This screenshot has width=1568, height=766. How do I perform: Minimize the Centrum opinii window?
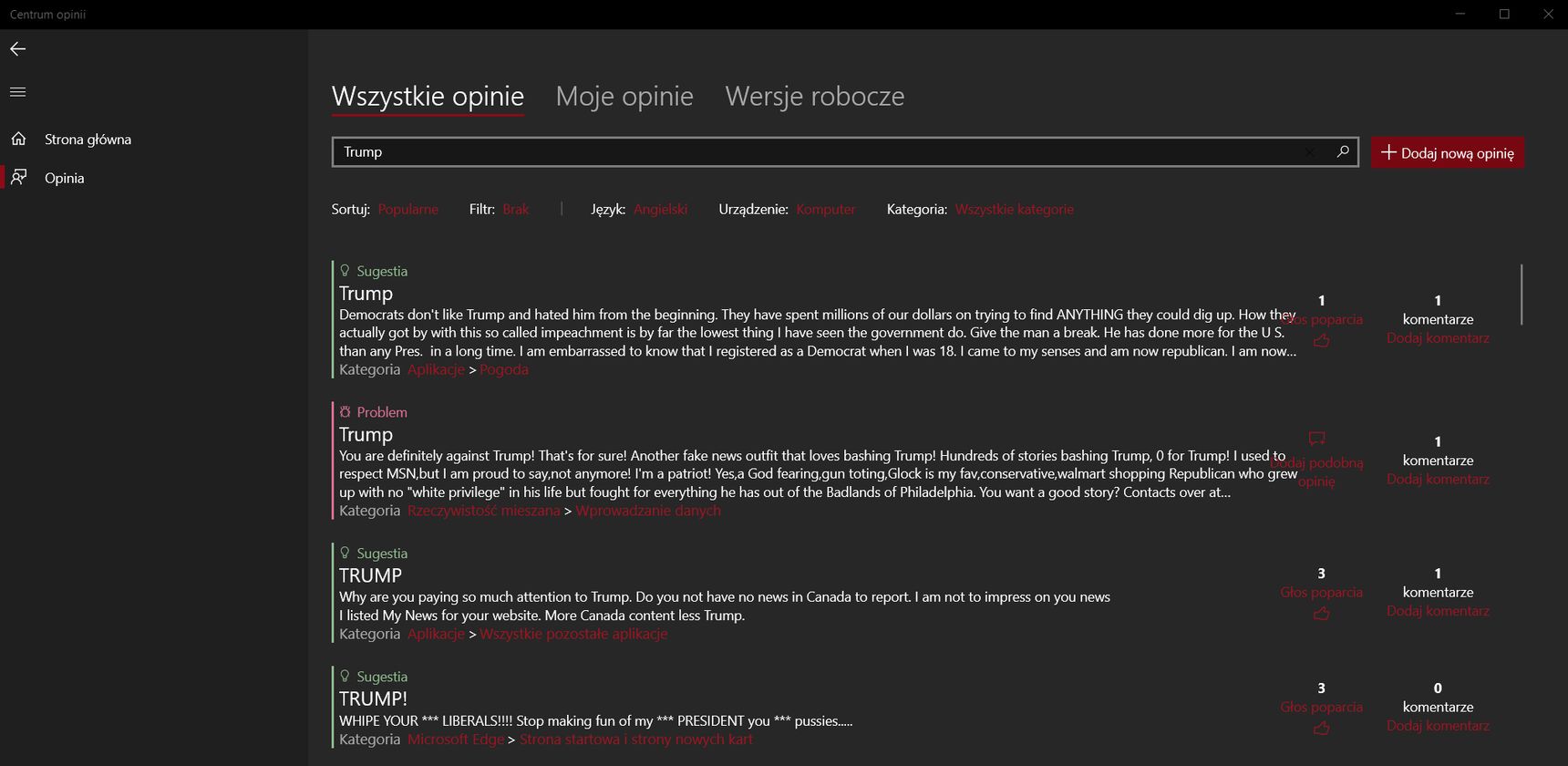tap(1460, 14)
